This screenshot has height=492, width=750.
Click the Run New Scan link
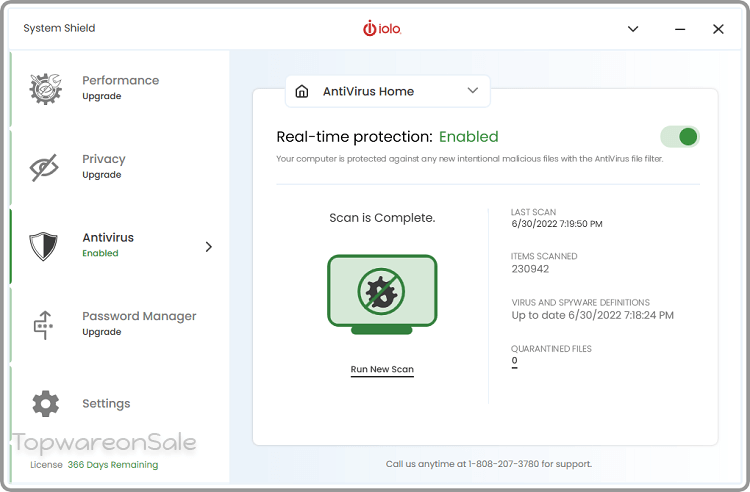click(382, 370)
